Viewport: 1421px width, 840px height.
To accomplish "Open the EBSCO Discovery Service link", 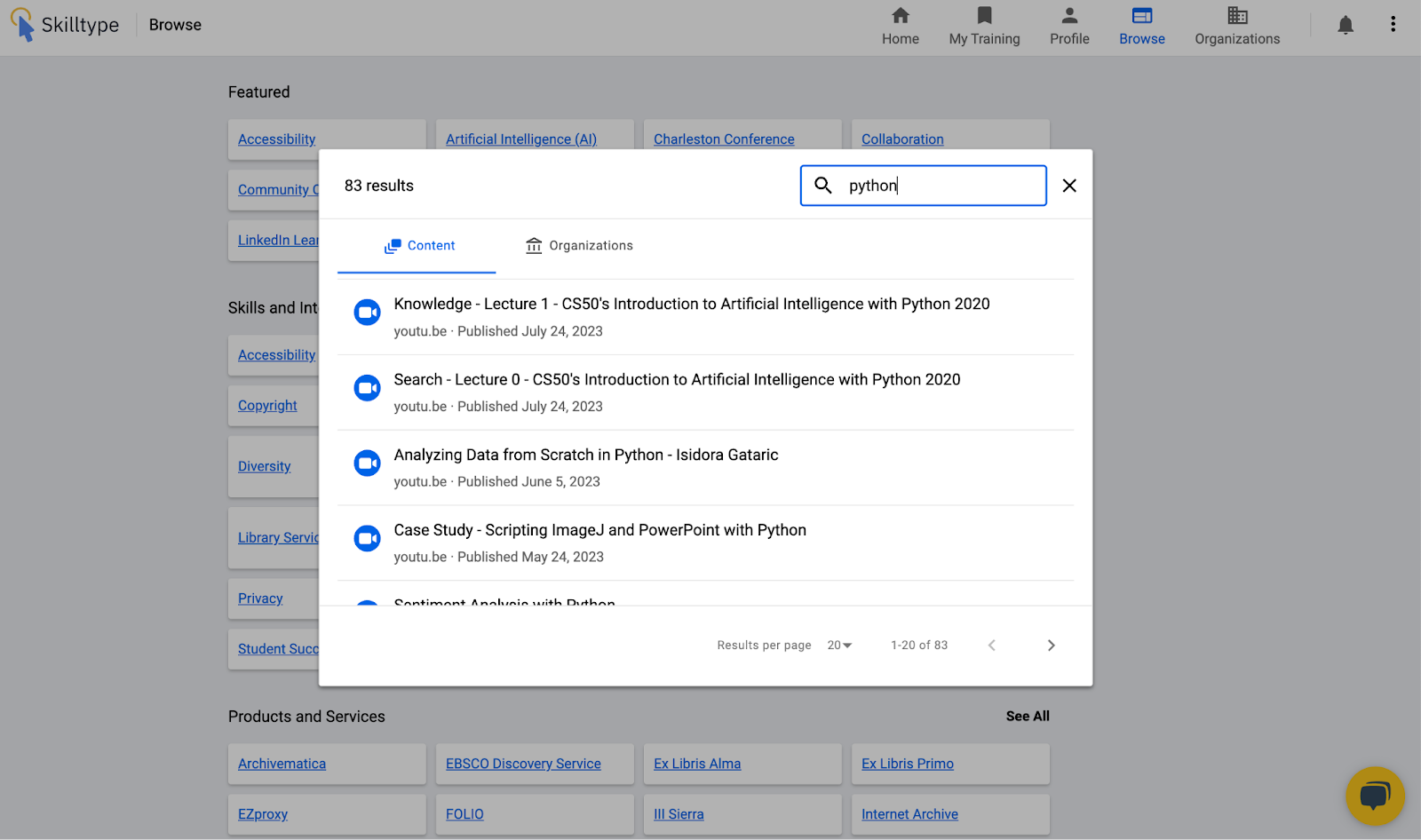I will 523,764.
